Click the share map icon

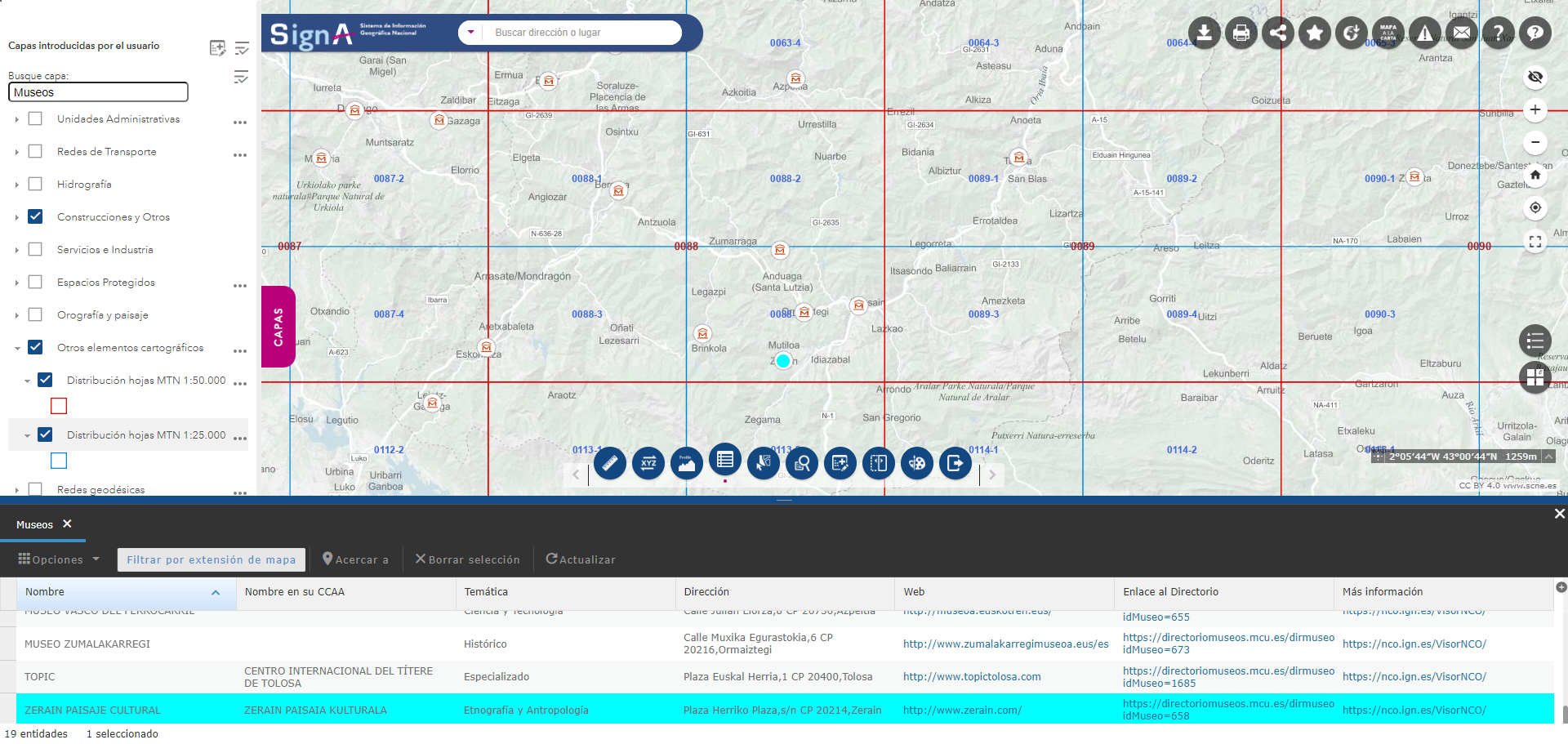1278,33
